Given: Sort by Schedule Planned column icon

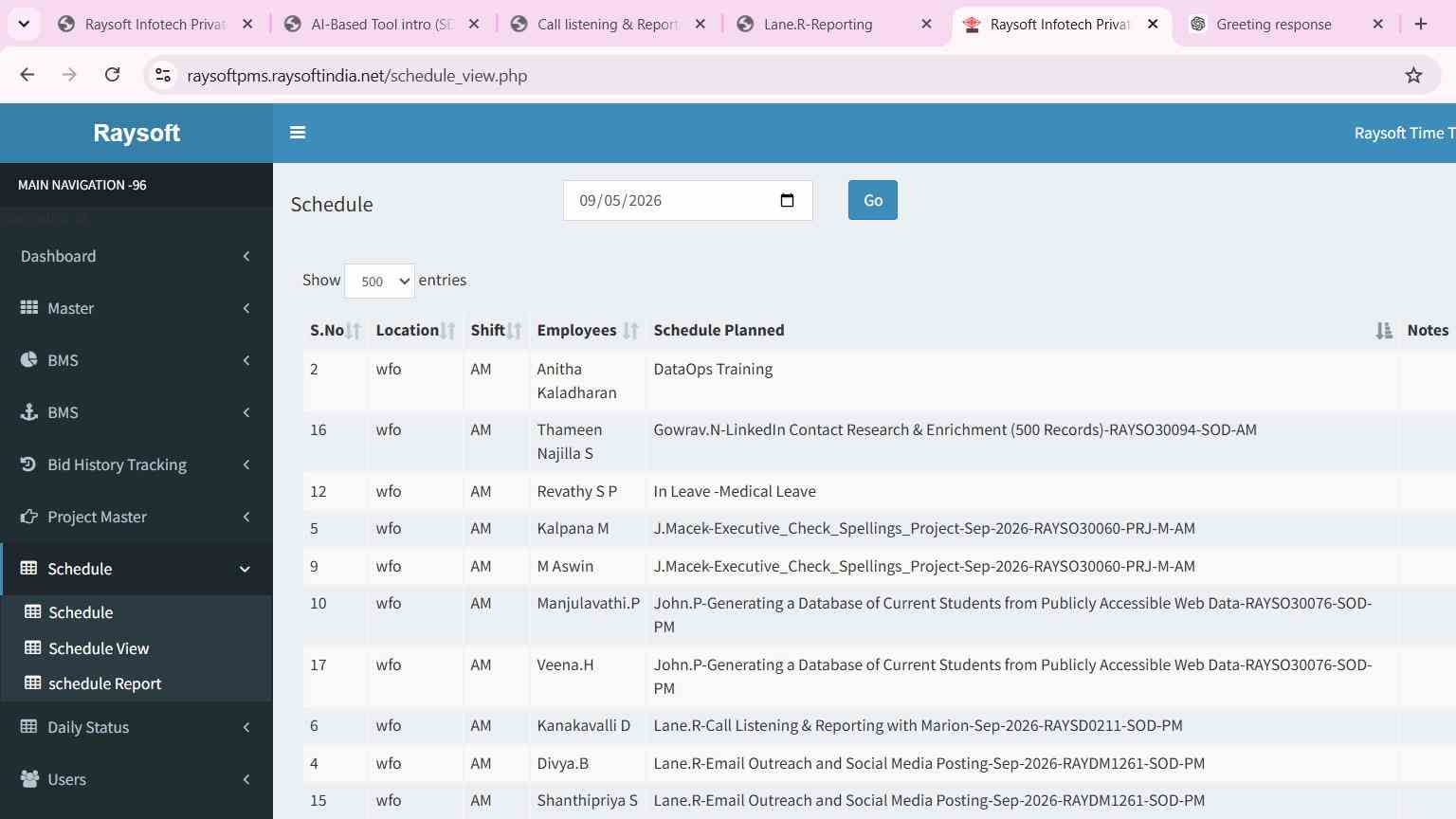Looking at the screenshot, I should [1384, 331].
